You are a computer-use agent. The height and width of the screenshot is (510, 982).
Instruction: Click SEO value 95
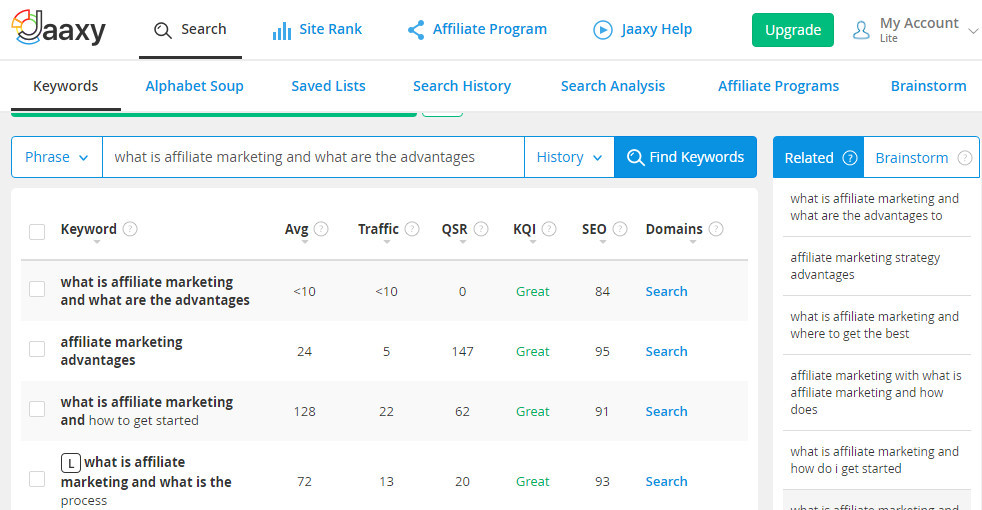coord(602,351)
